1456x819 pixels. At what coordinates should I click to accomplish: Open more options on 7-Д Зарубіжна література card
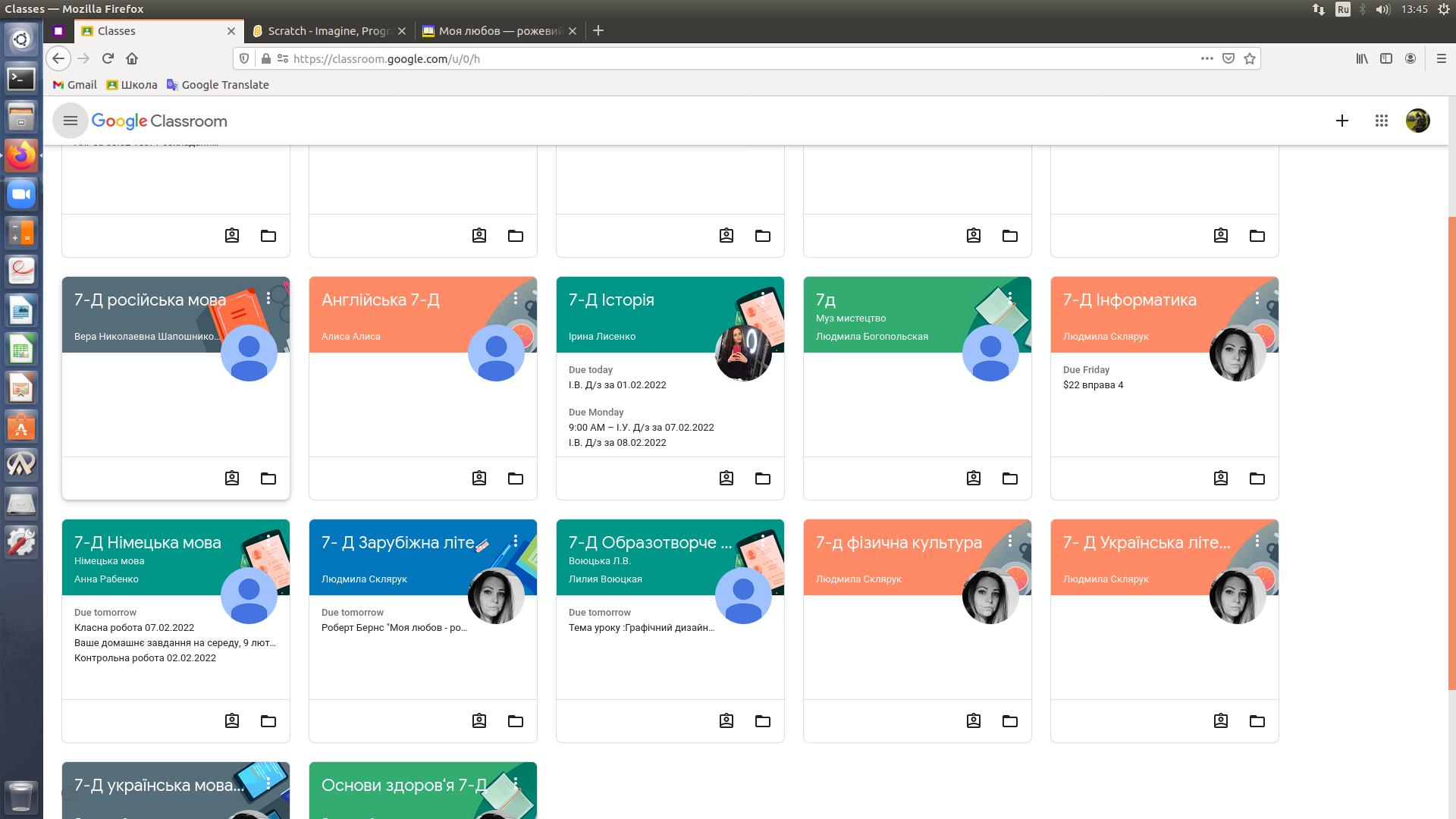(x=515, y=541)
